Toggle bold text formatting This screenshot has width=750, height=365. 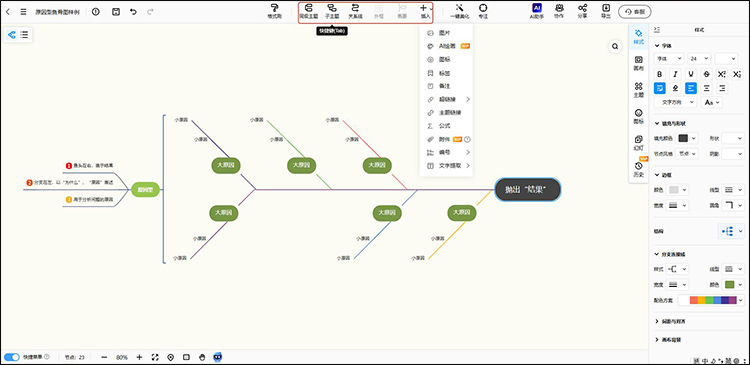click(660, 74)
